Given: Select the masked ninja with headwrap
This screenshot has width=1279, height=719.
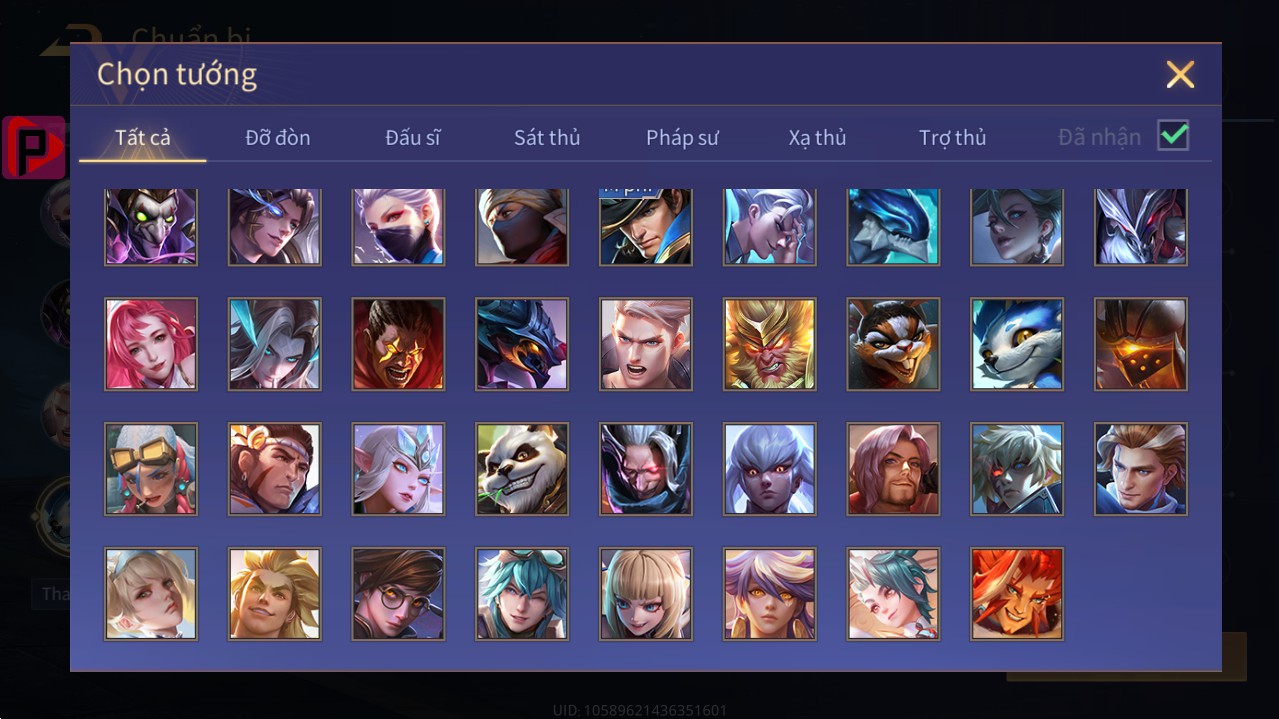Looking at the screenshot, I should (522, 227).
